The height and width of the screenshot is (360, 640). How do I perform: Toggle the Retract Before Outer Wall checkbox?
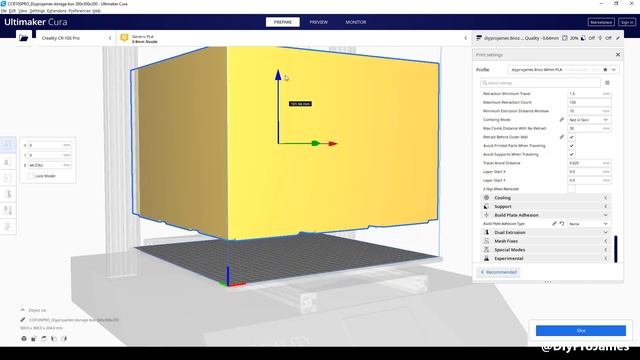pyautogui.click(x=571, y=137)
